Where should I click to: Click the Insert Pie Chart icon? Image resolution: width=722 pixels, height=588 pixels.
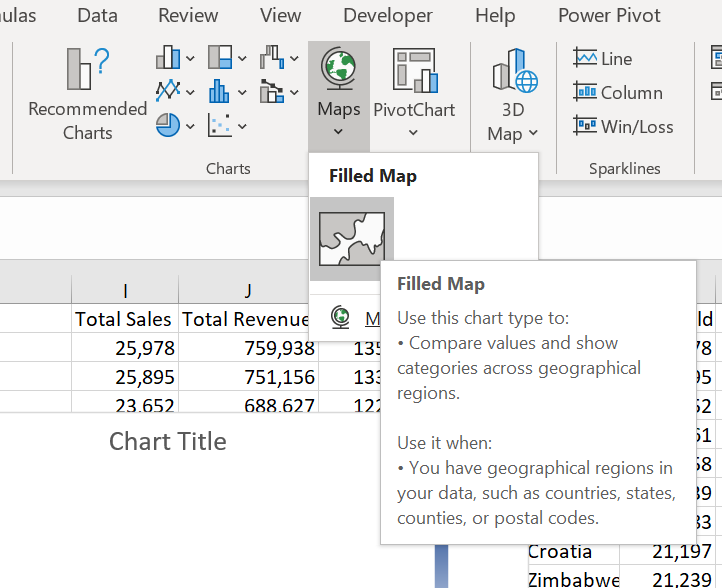167,125
